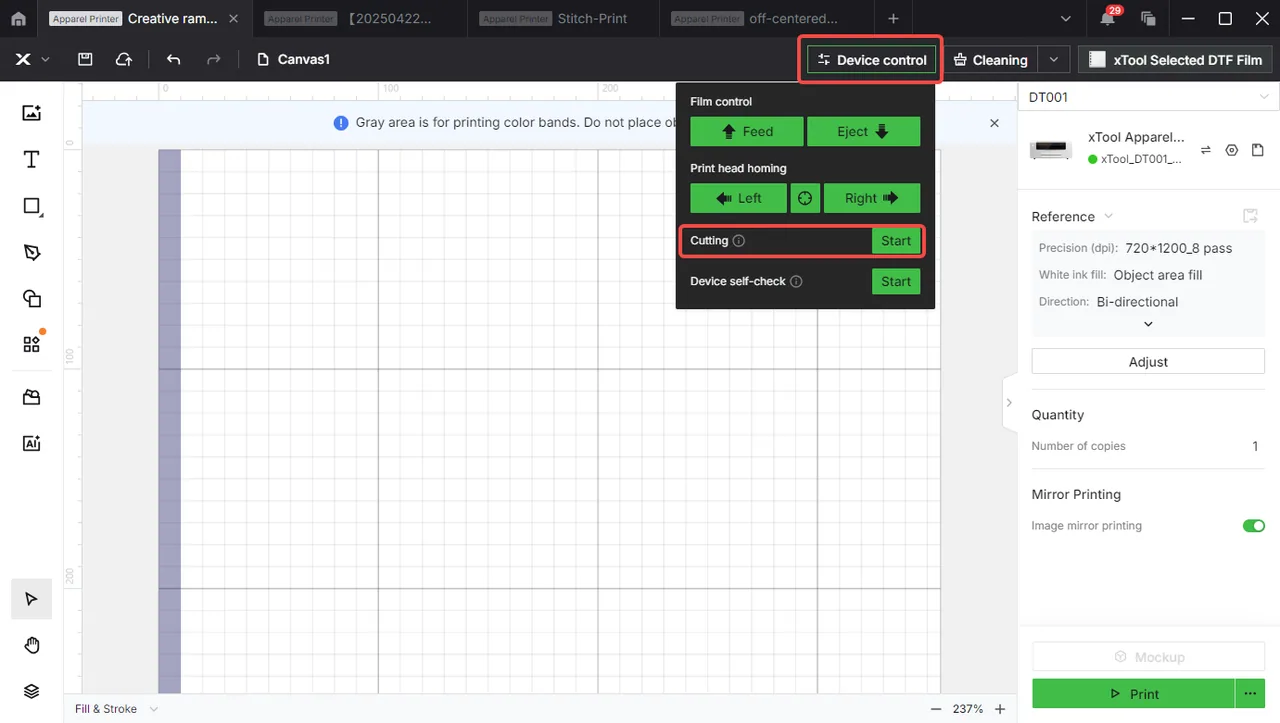Expand the tab list chevron

pos(1067,19)
